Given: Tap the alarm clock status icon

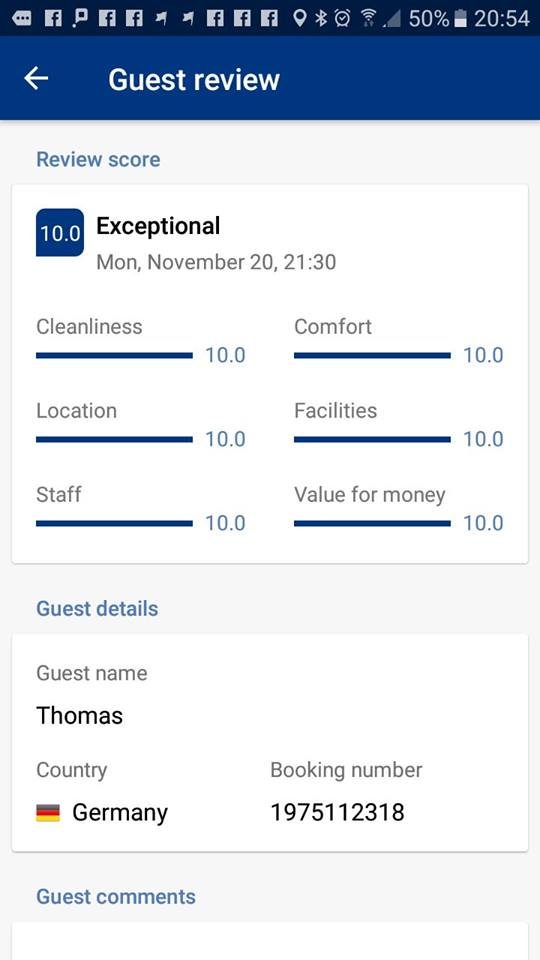Looking at the screenshot, I should coord(343,18).
